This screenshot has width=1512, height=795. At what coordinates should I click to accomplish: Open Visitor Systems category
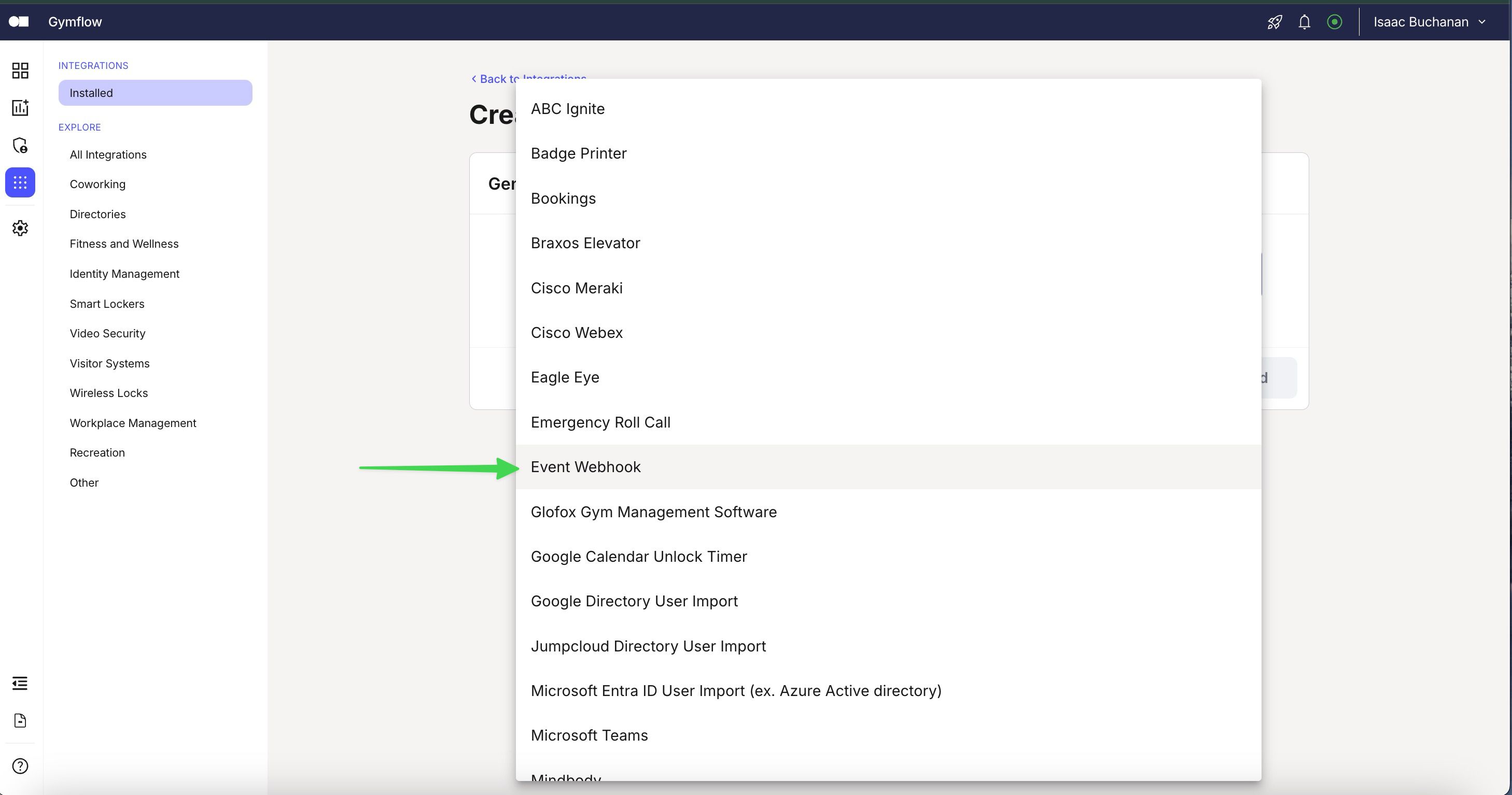110,363
